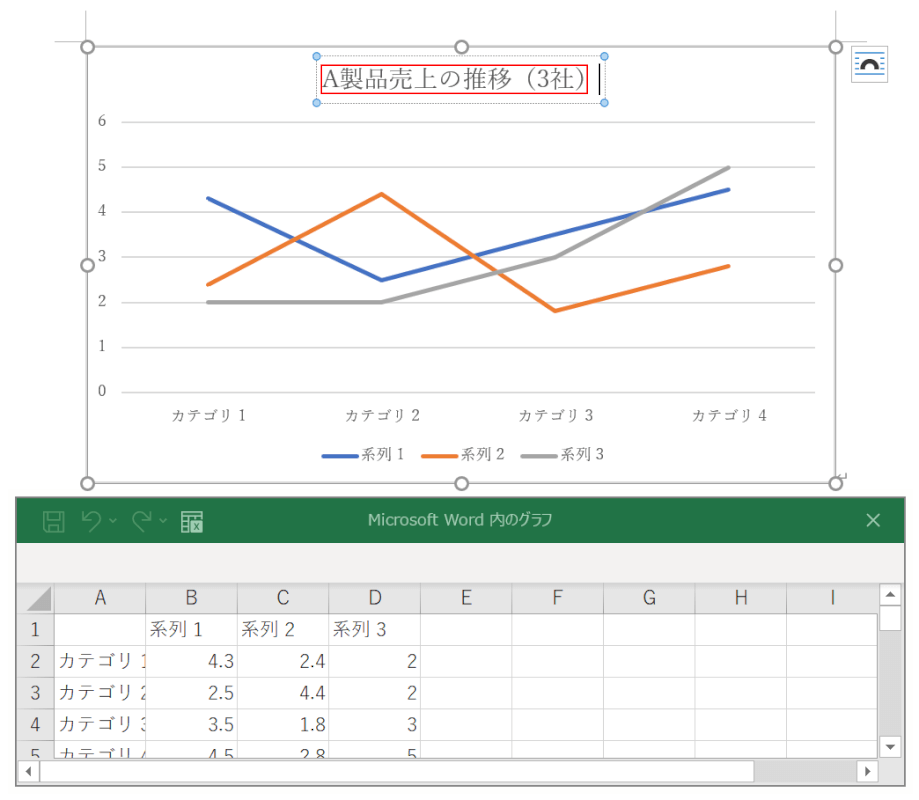Select the column B header

click(x=191, y=598)
